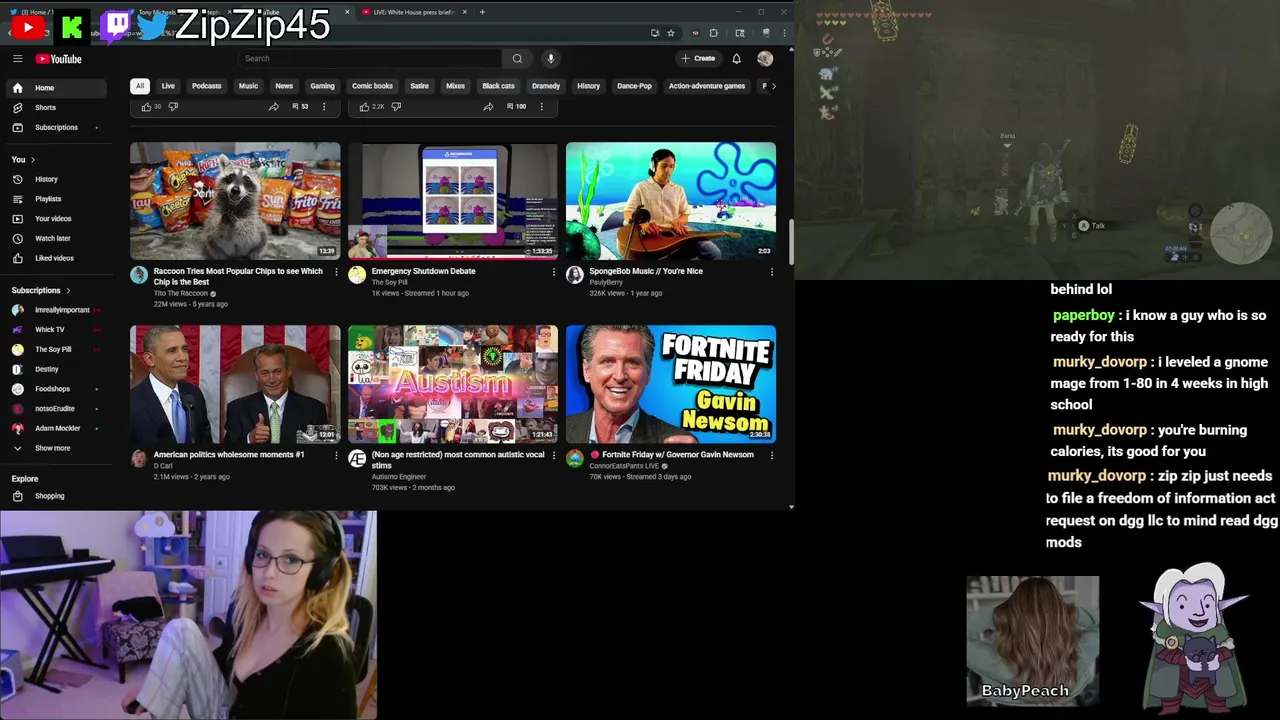This screenshot has height=720, width=1280.
Task: Share the post with 100 comments
Action: pos(488,107)
